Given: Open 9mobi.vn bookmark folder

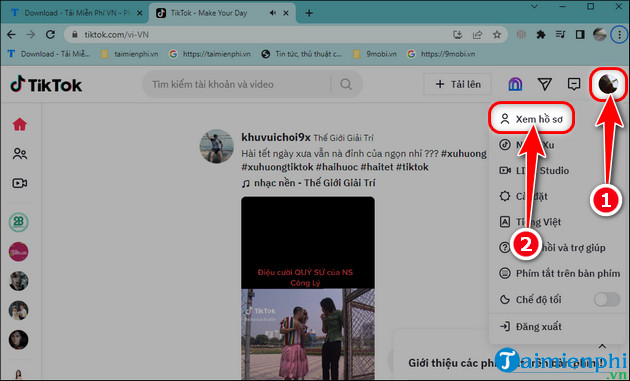Looking at the screenshot, I should point(374,54).
